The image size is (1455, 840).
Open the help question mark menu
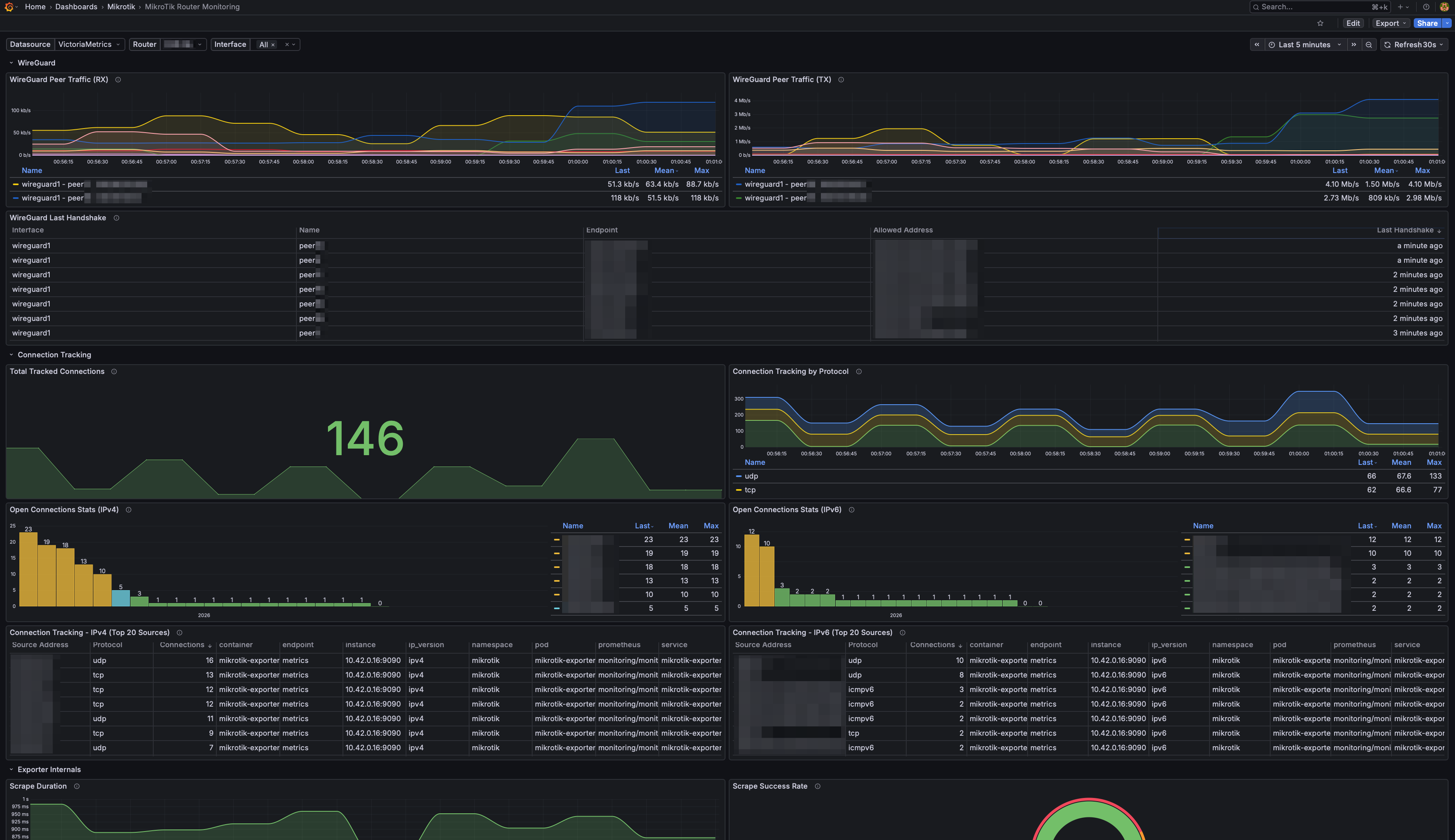click(1425, 7)
